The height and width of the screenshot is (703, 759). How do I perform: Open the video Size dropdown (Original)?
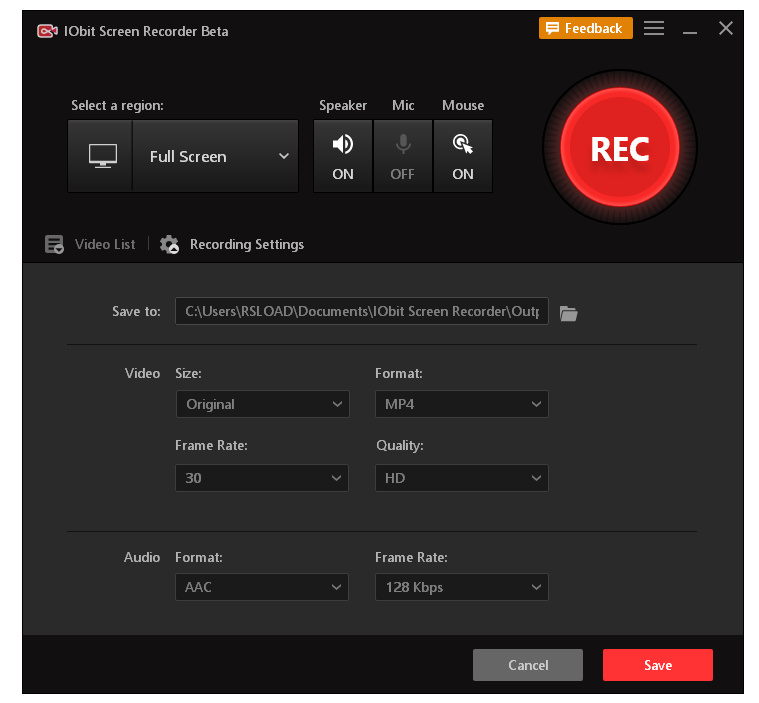(262, 404)
